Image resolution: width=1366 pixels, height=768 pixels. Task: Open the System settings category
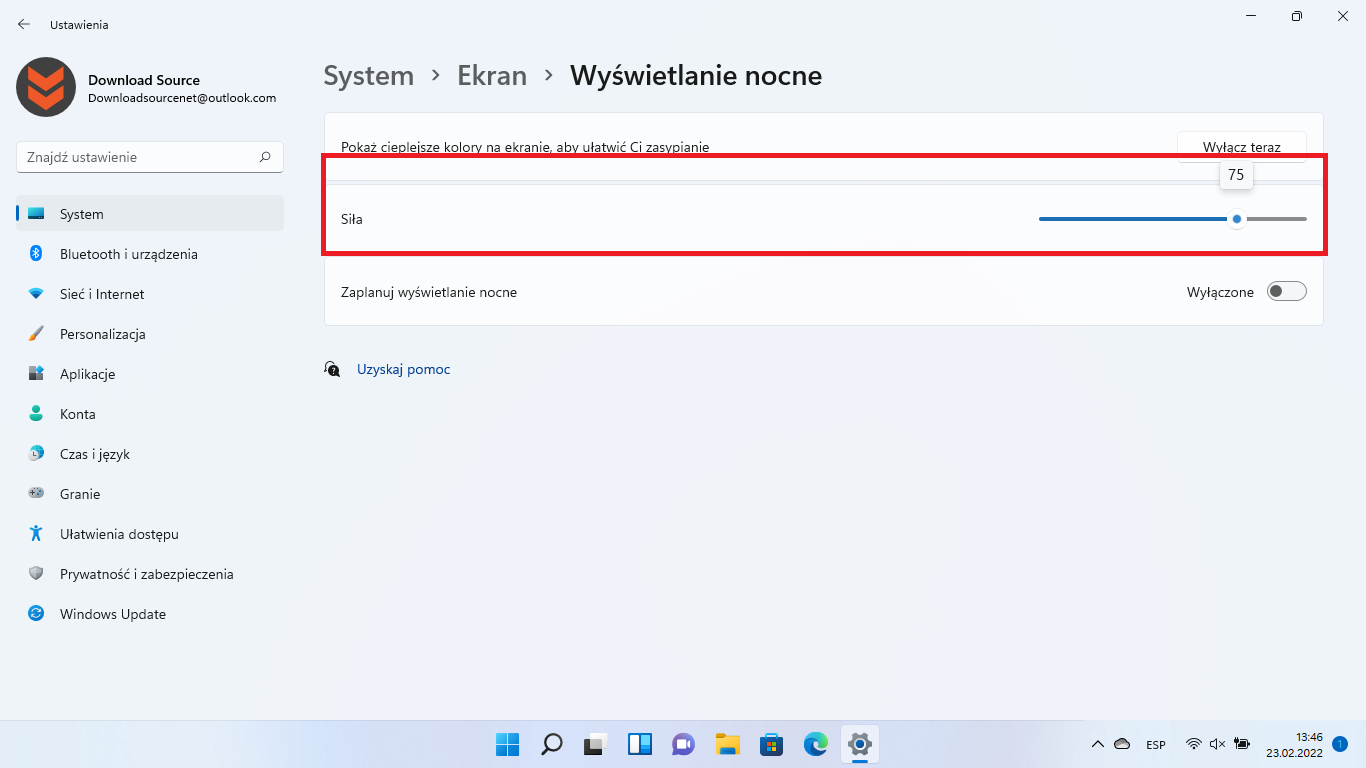coord(150,214)
